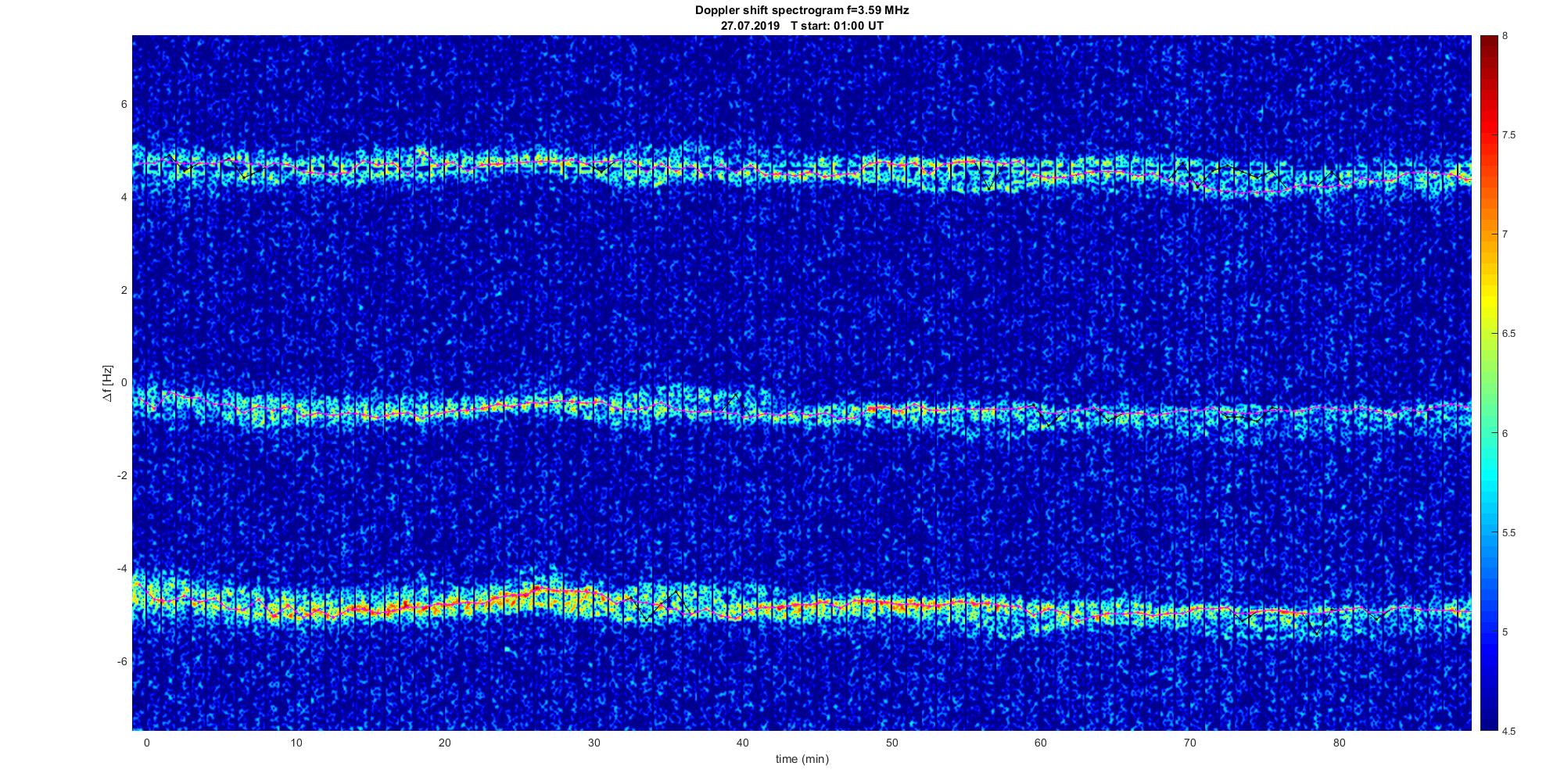Click y-axis tick label '-6'
Viewport: 1564px width, 784px height.
tap(123, 661)
